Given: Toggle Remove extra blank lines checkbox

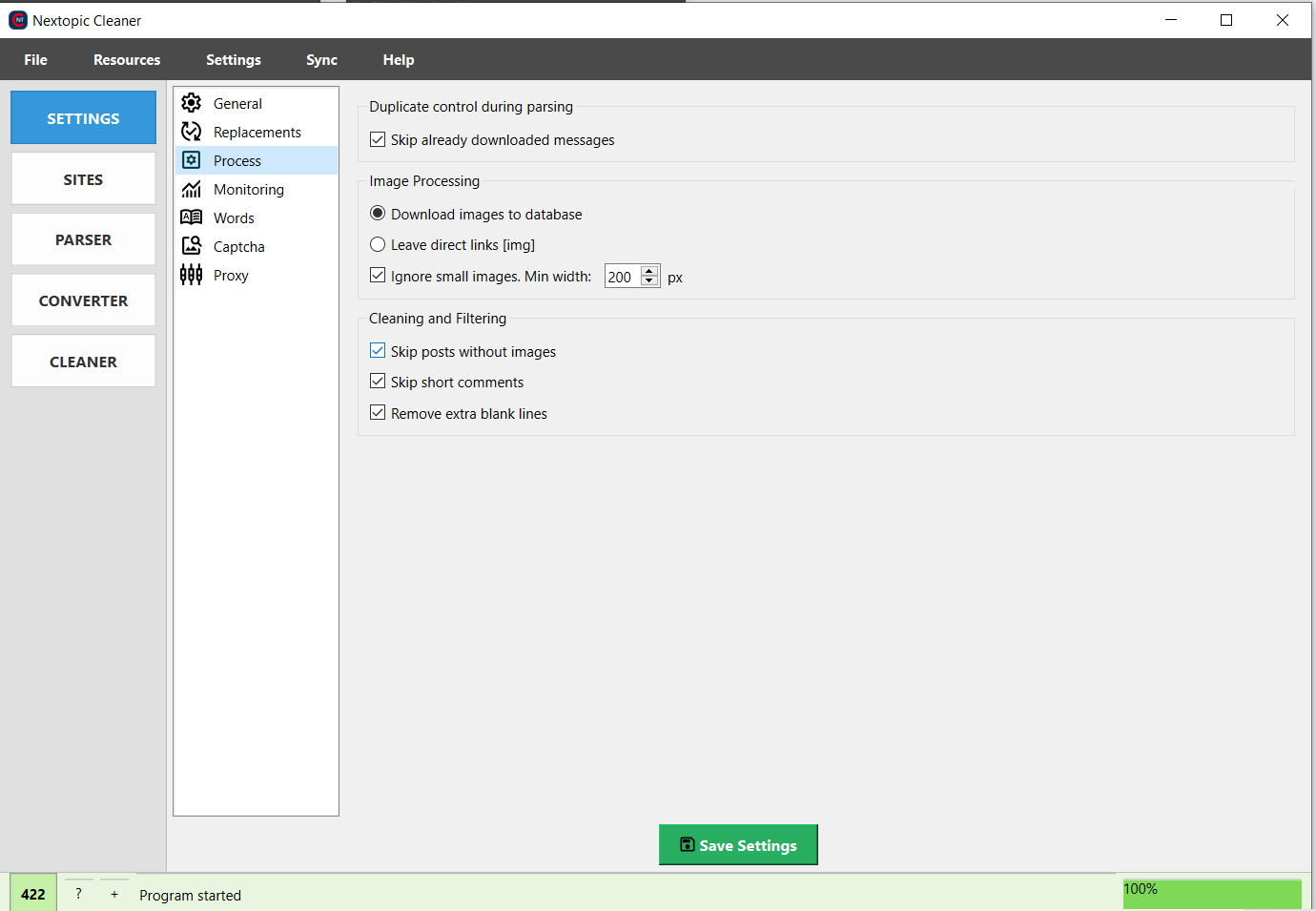Looking at the screenshot, I should coord(378,413).
